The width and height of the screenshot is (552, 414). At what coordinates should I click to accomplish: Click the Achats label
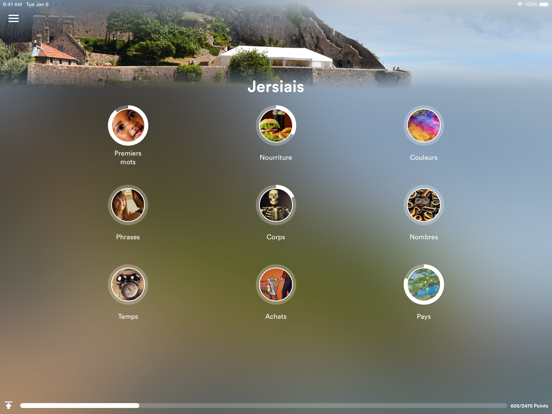point(276,316)
